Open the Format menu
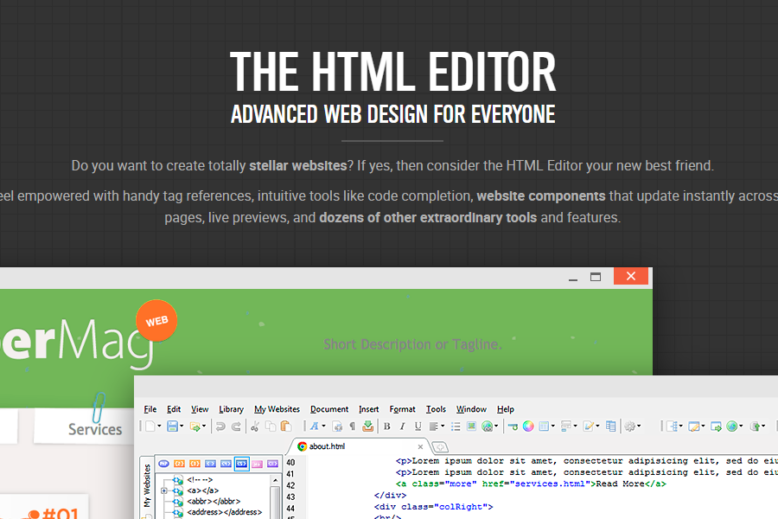Viewport: 778px width, 519px height. (402, 409)
